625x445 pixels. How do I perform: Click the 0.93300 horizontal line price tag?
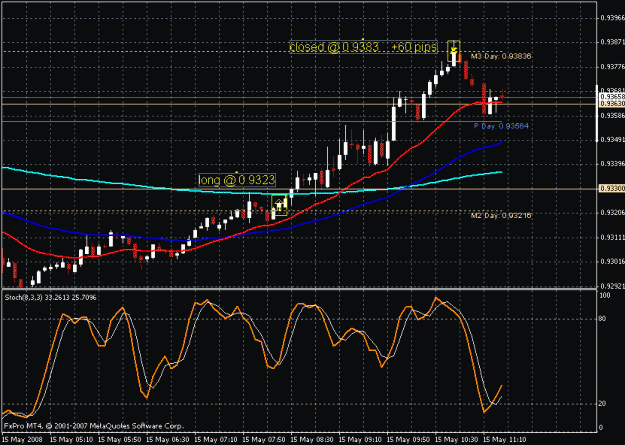pyautogui.click(x=612, y=189)
